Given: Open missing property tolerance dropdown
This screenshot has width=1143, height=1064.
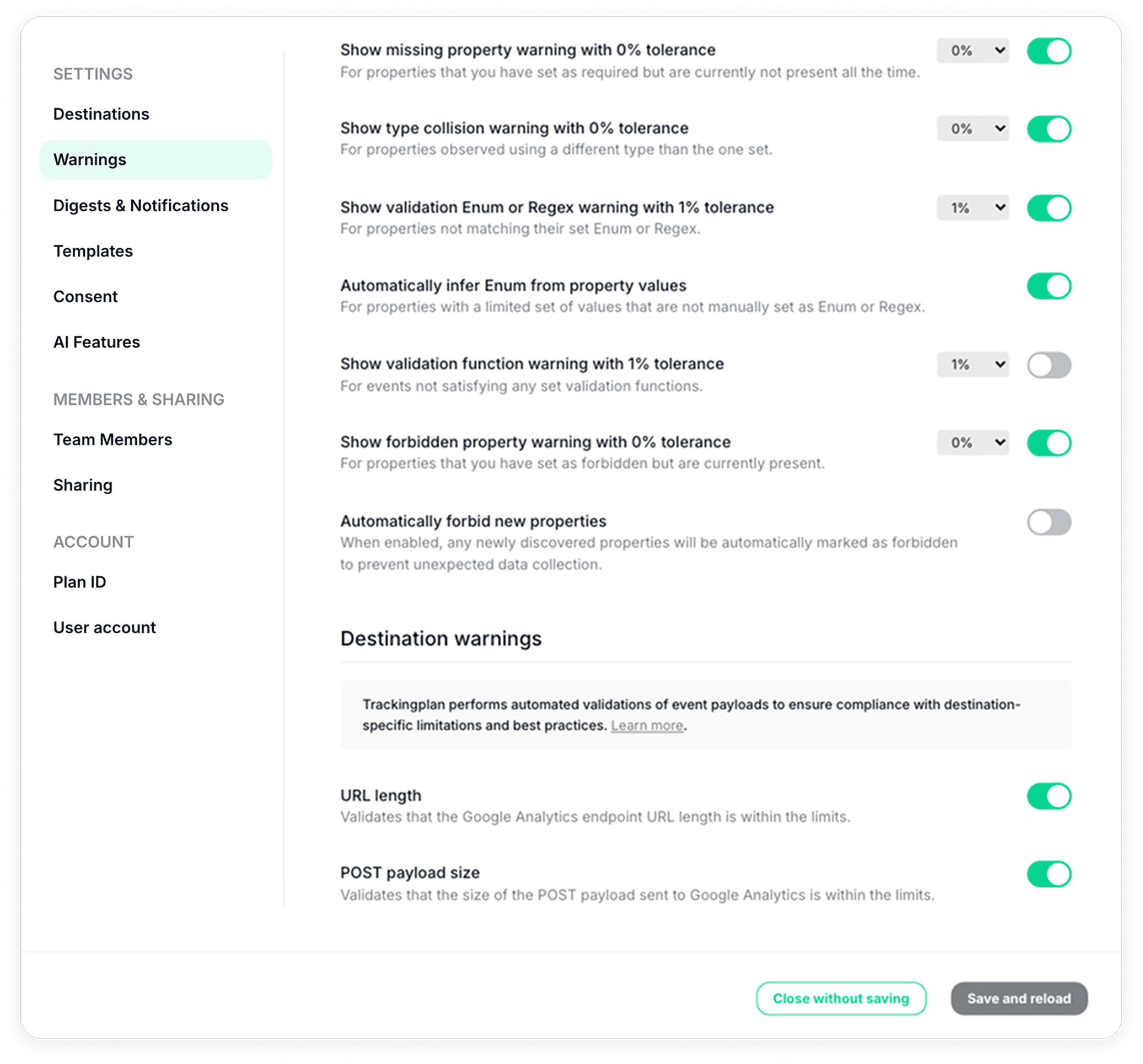Looking at the screenshot, I should pos(972,51).
